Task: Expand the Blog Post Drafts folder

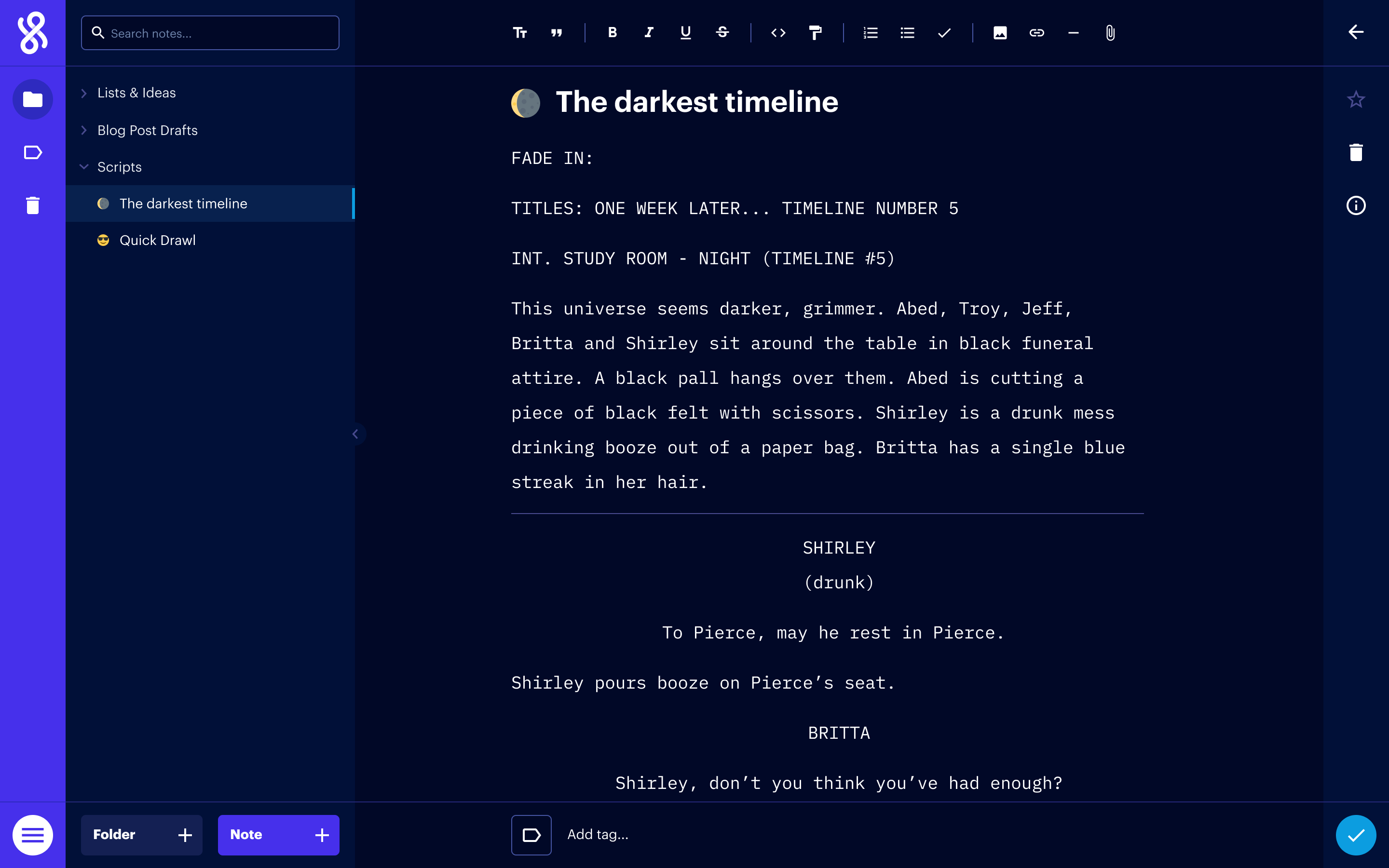Action: [85, 129]
